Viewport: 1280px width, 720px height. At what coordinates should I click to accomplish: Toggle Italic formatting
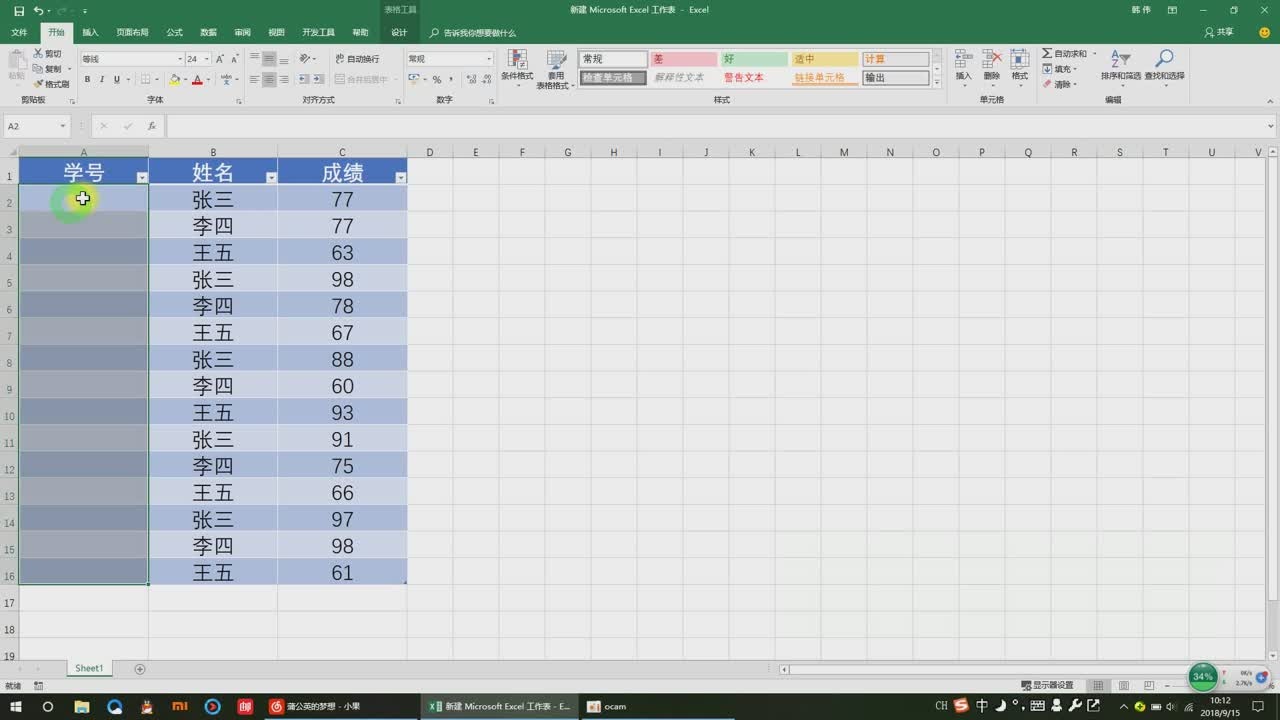tap(102, 79)
